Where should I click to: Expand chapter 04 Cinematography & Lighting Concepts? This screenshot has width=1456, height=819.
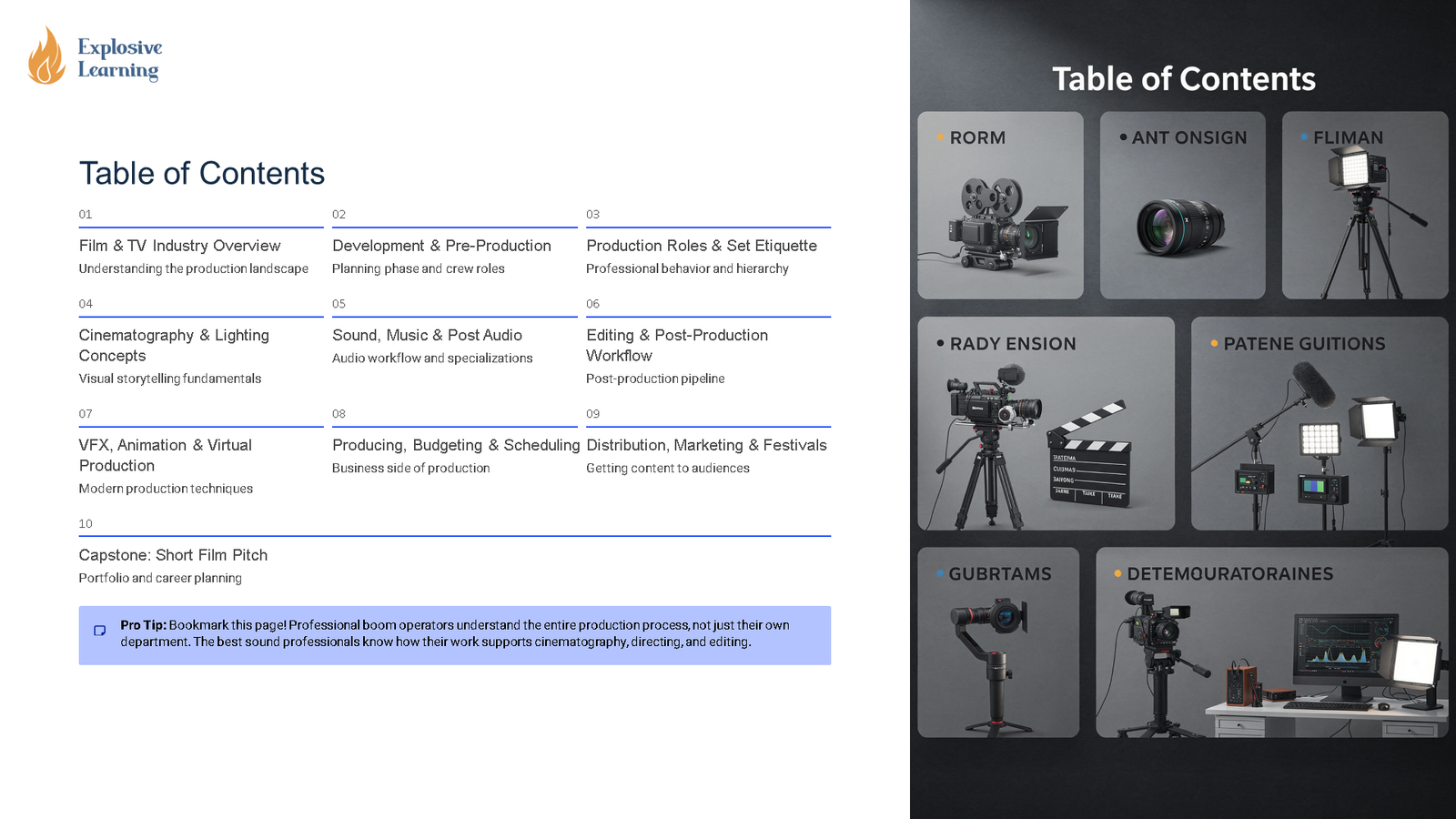tap(174, 345)
